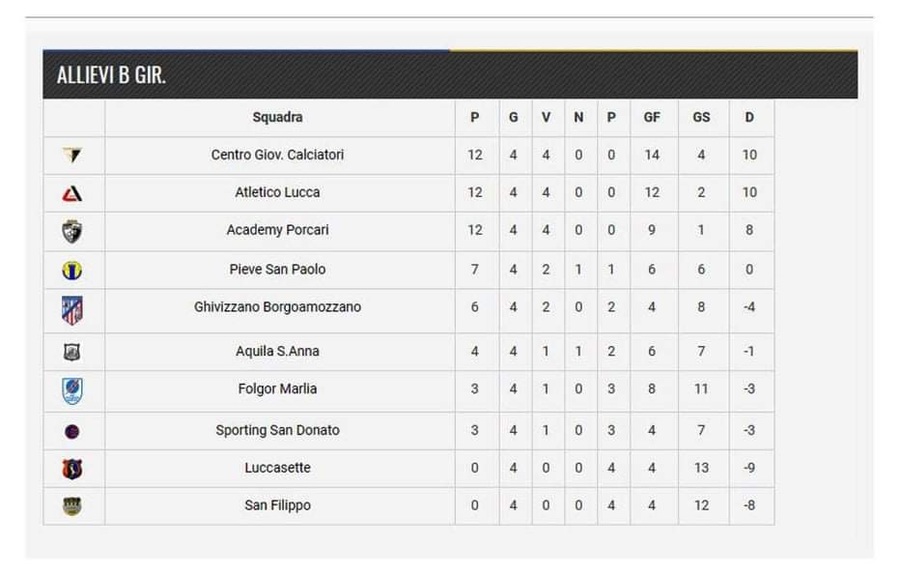Click the V wins column header
This screenshot has height=575, width=900.
click(546, 117)
